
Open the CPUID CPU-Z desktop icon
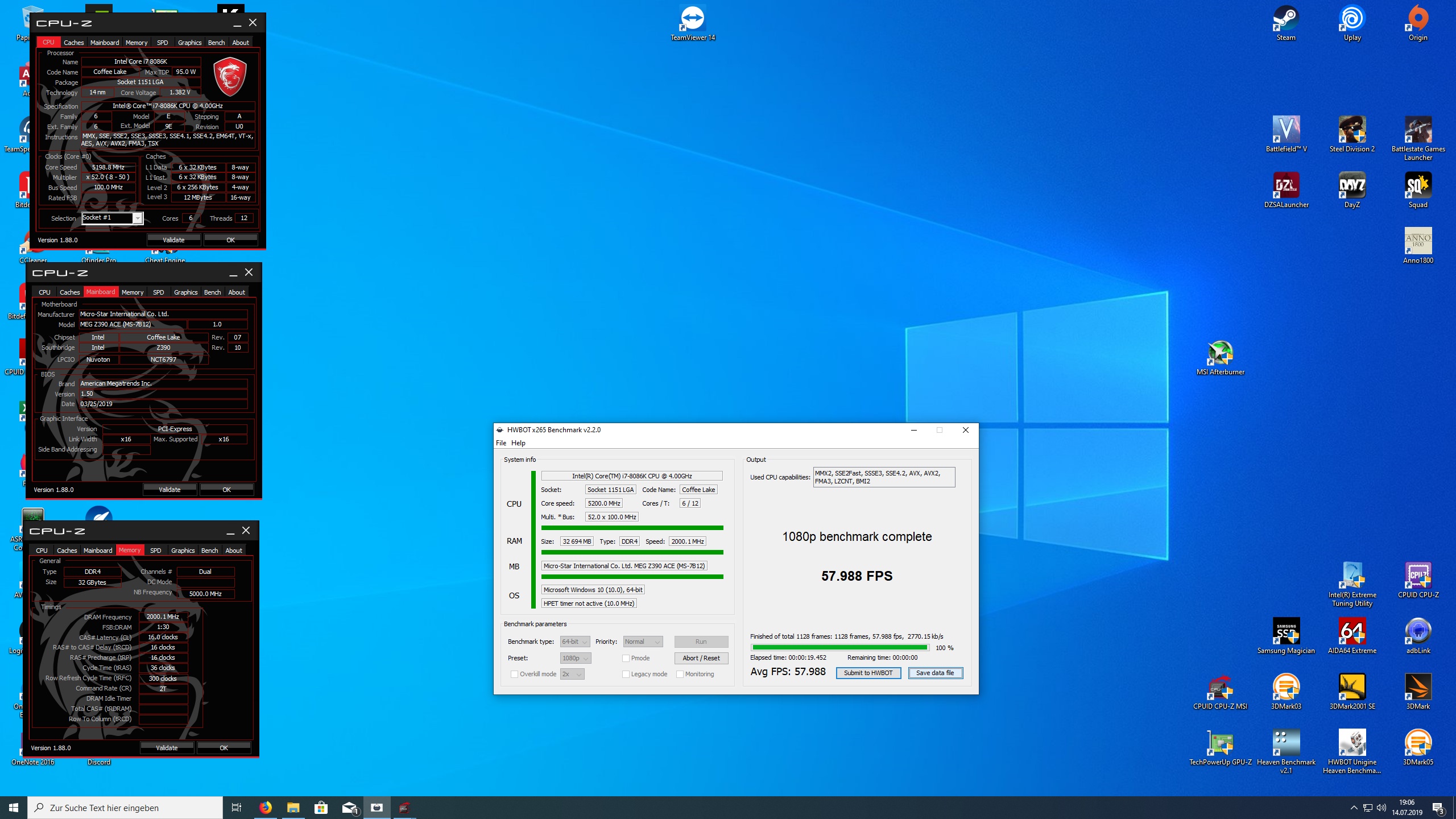[x=1418, y=580]
